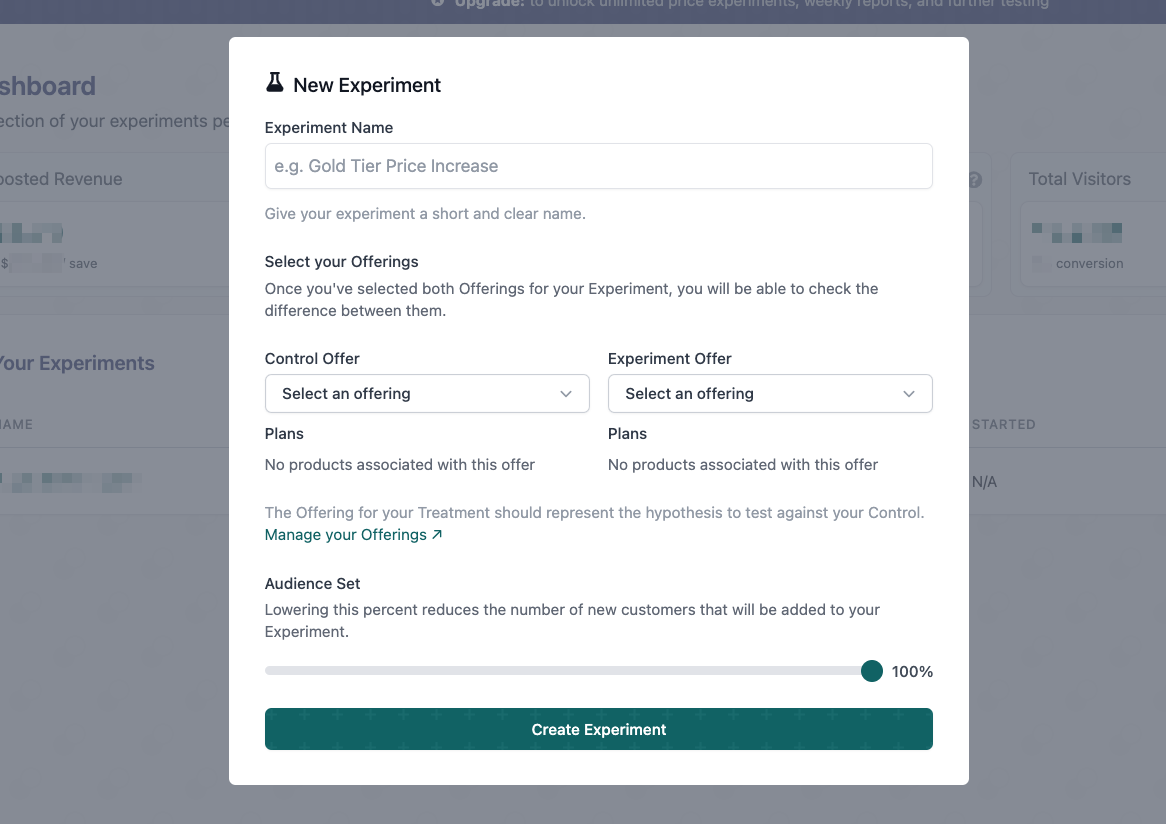Focus the Experiment Name text field
This screenshot has height=824, width=1166.
[598, 166]
